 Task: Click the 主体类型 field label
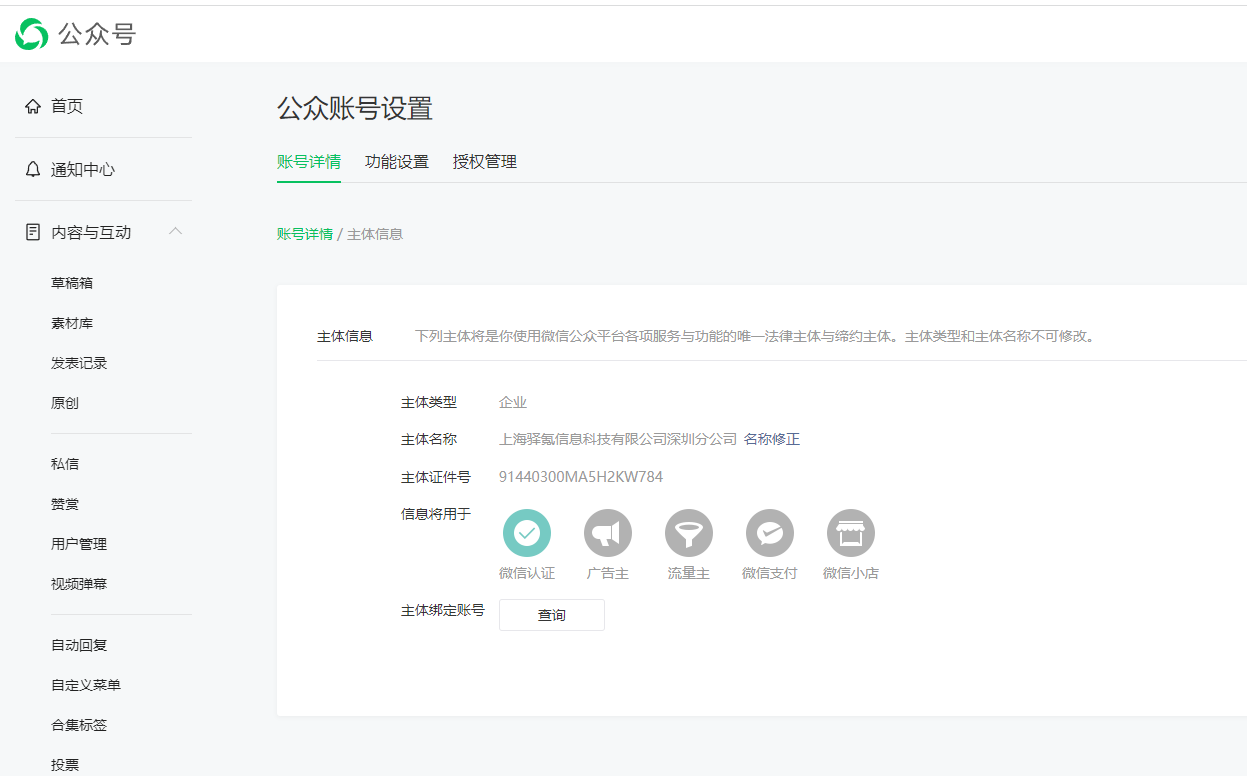point(429,402)
